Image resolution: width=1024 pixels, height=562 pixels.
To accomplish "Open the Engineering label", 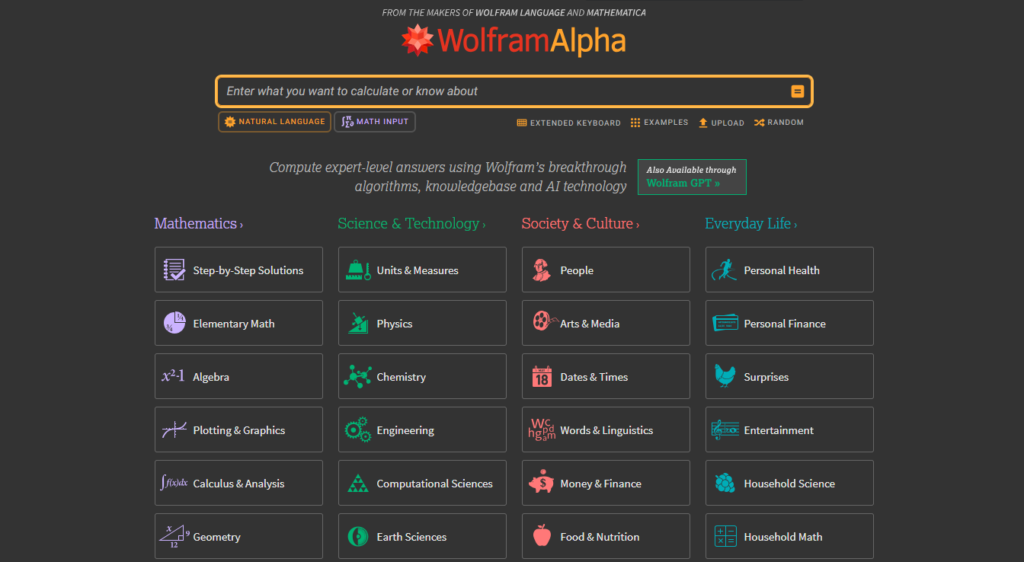I will [x=405, y=431].
